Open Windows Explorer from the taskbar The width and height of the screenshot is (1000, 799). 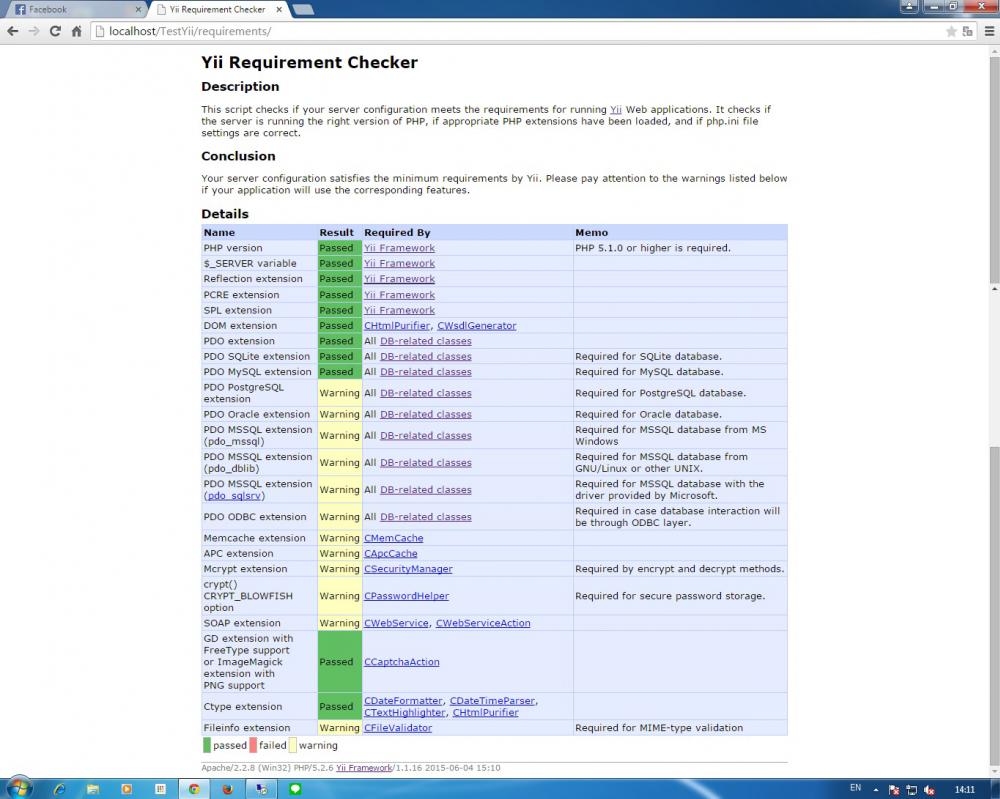tap(93, 789)
